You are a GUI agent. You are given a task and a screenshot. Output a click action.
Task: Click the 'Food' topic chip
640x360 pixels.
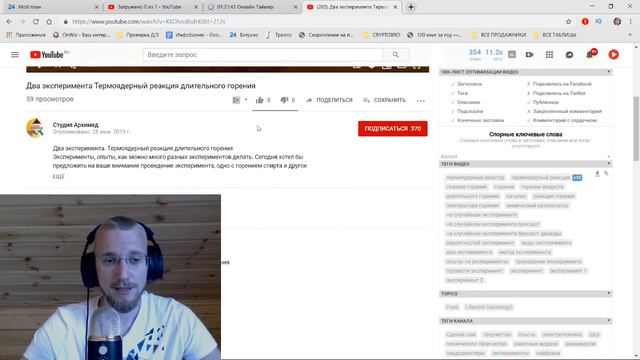[x=452, y=307]
